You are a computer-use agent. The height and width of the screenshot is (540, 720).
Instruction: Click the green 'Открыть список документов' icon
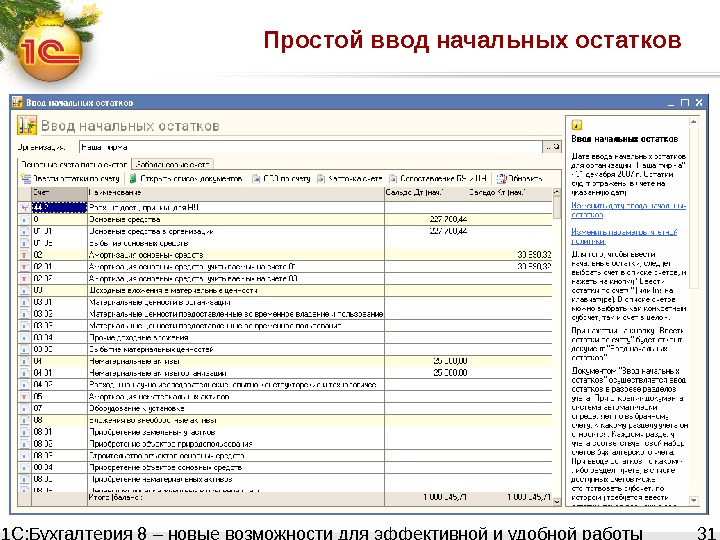133,179
